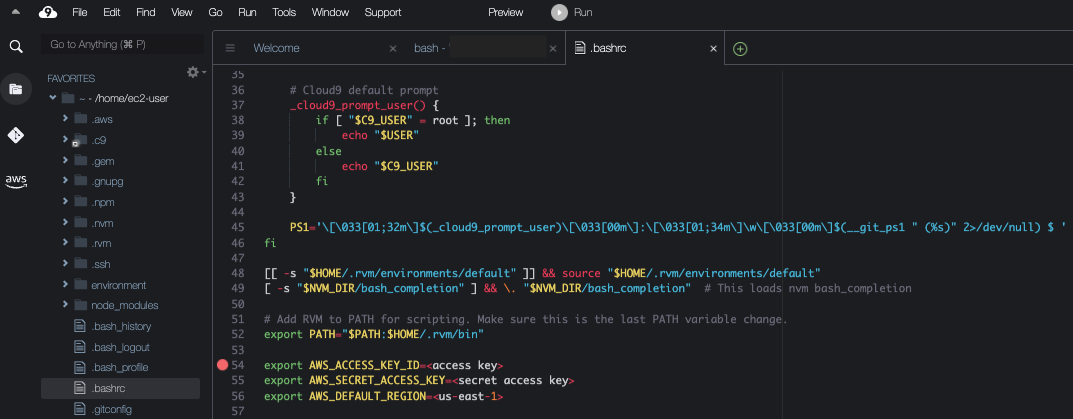This screenshot has height=419, width=1073.
Task: Open the .bash_history file
Action: click(120, 326)
